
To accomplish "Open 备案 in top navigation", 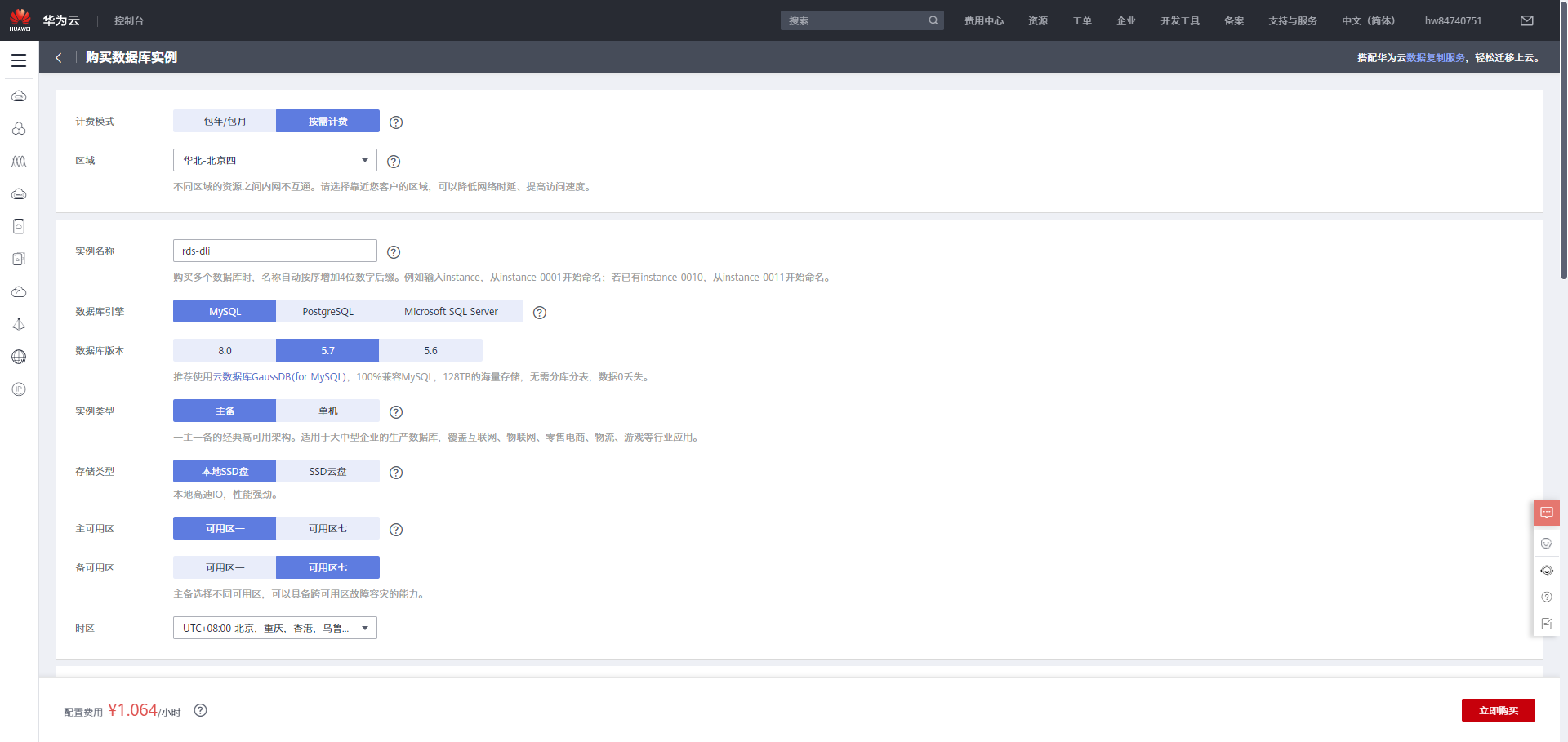I will coord(1234,20).
